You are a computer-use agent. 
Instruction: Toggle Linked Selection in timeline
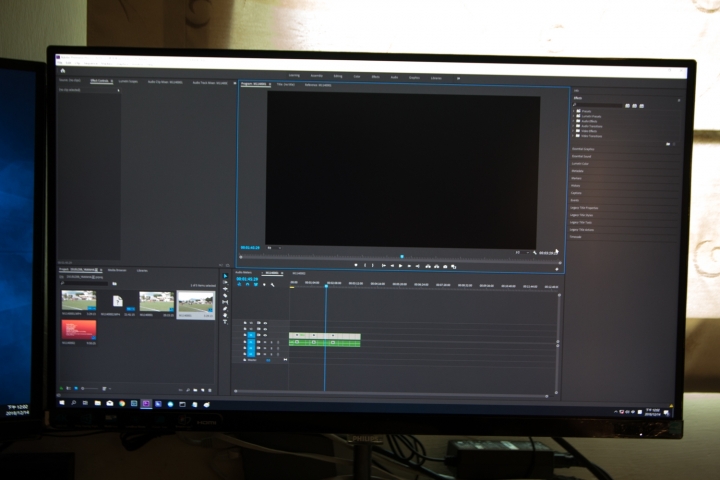click(x=256, y=285)
